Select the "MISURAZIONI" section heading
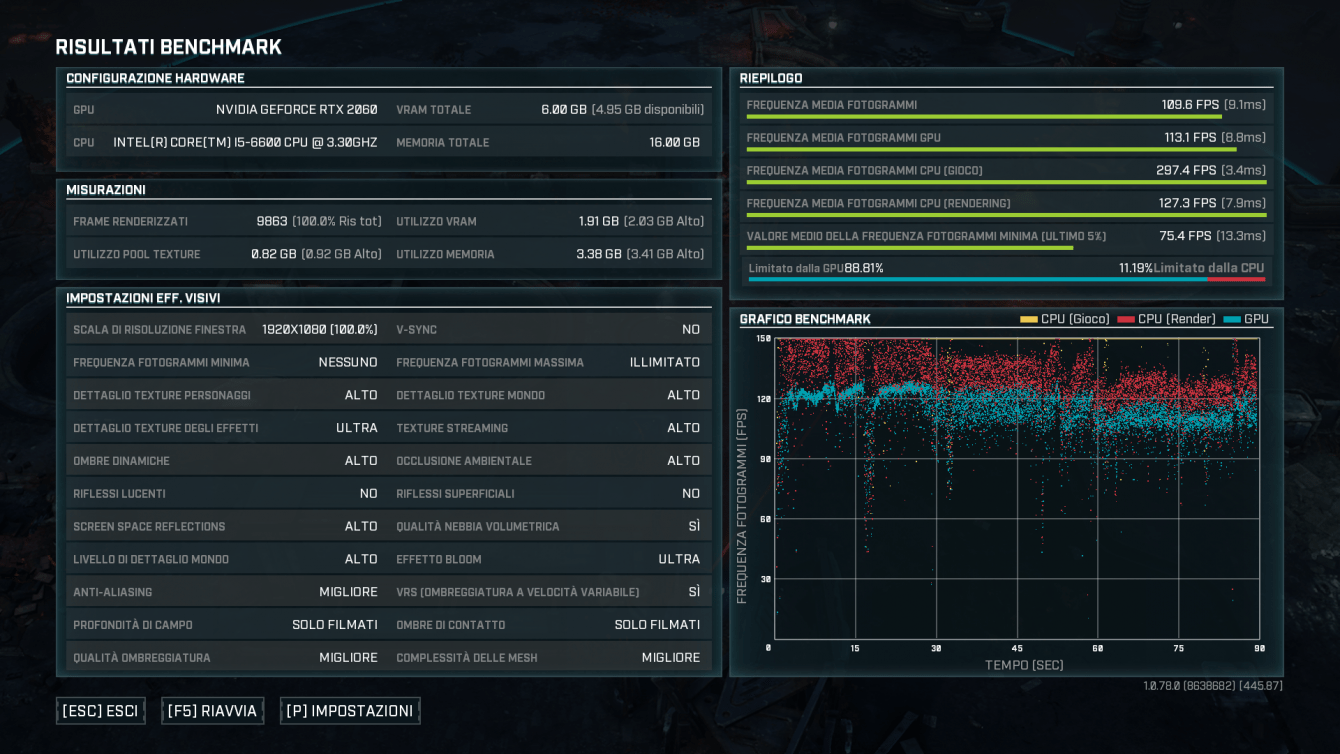 [106, 190]
